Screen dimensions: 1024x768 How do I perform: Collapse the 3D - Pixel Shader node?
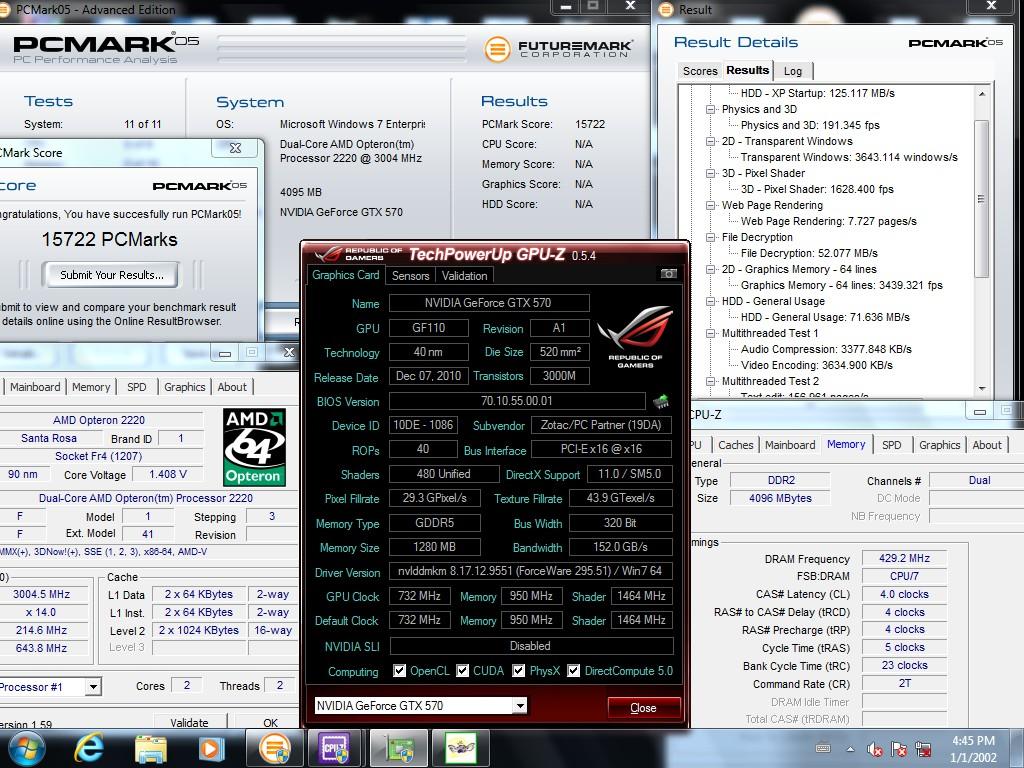(711, 173)
